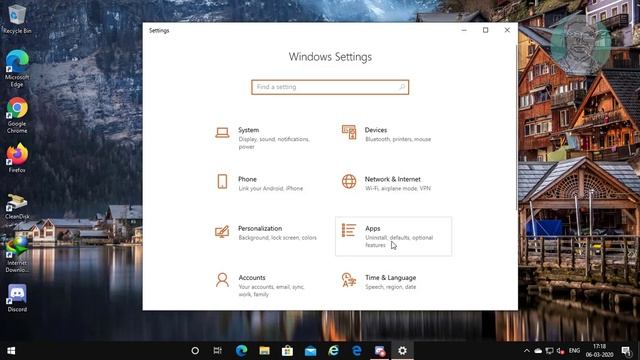Maximize the Settings window
Screen dimensions: 640x360
pos(485,30)
